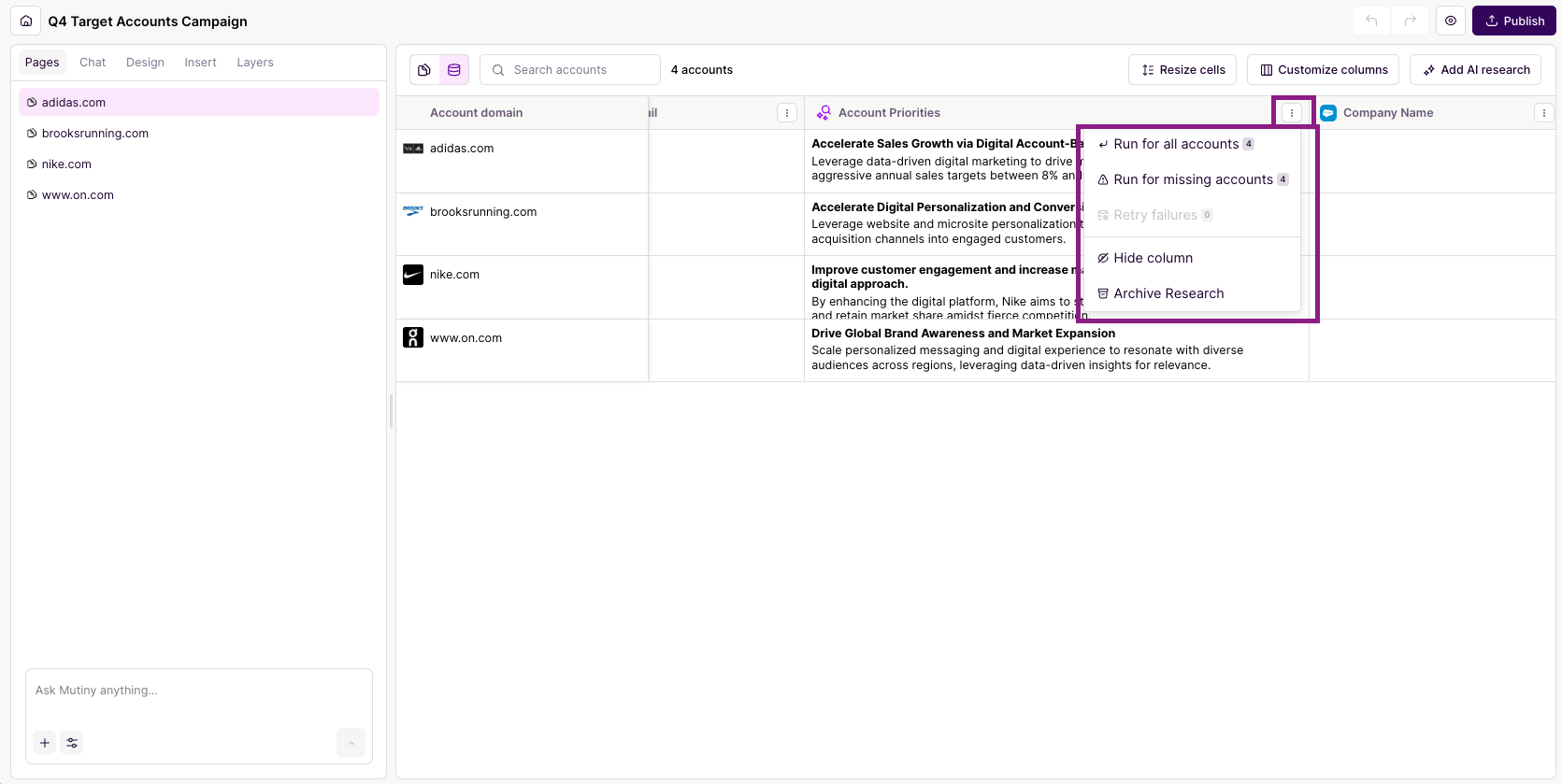
Task: Open Account Priorities column options menu
Action: pos(1292,113)
